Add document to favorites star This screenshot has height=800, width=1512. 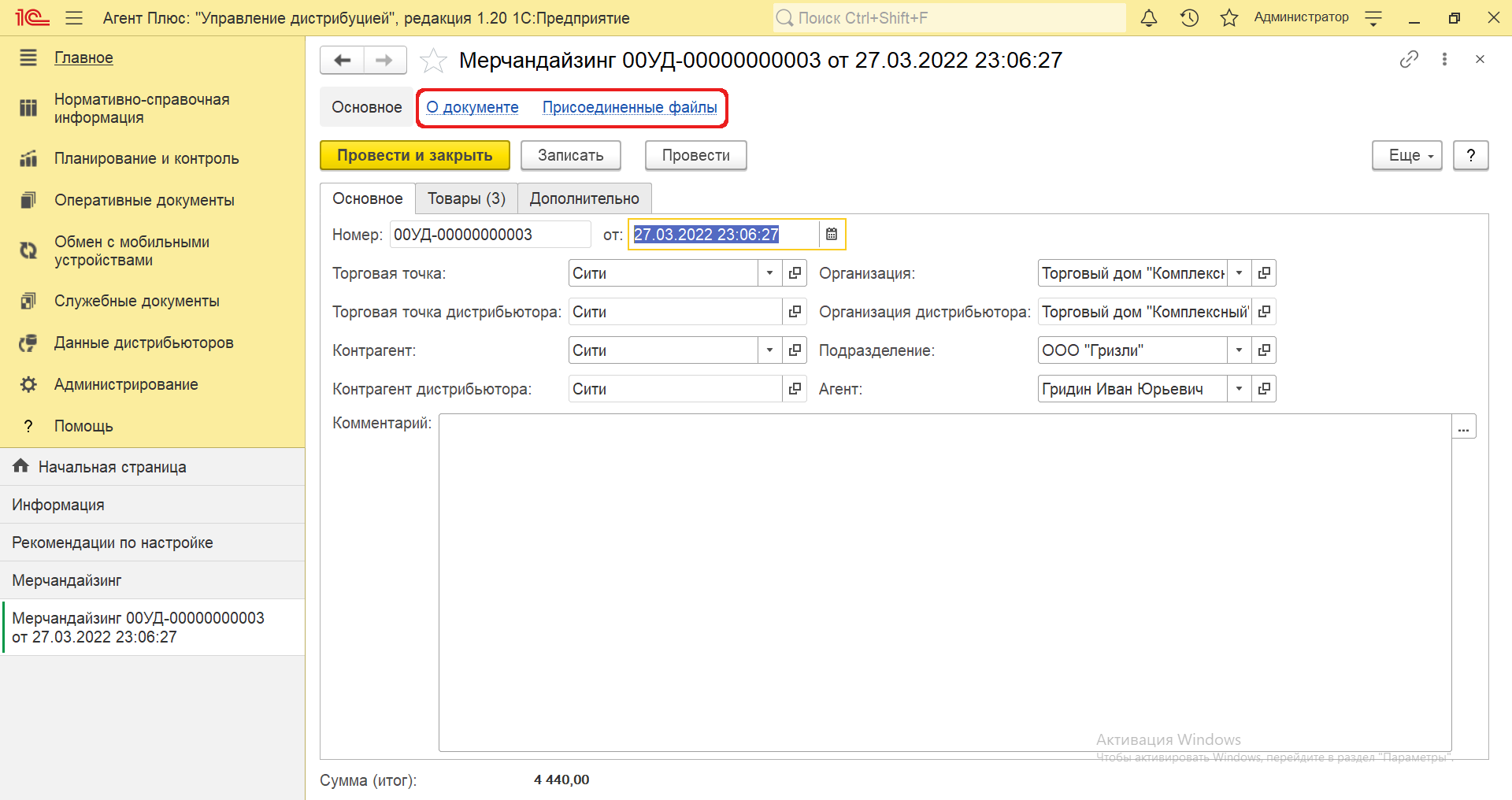(433, 61)
